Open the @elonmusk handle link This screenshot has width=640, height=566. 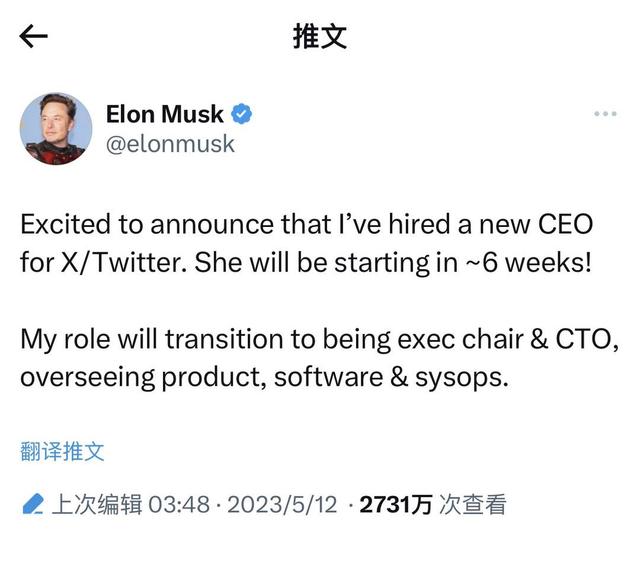point(170,144)
